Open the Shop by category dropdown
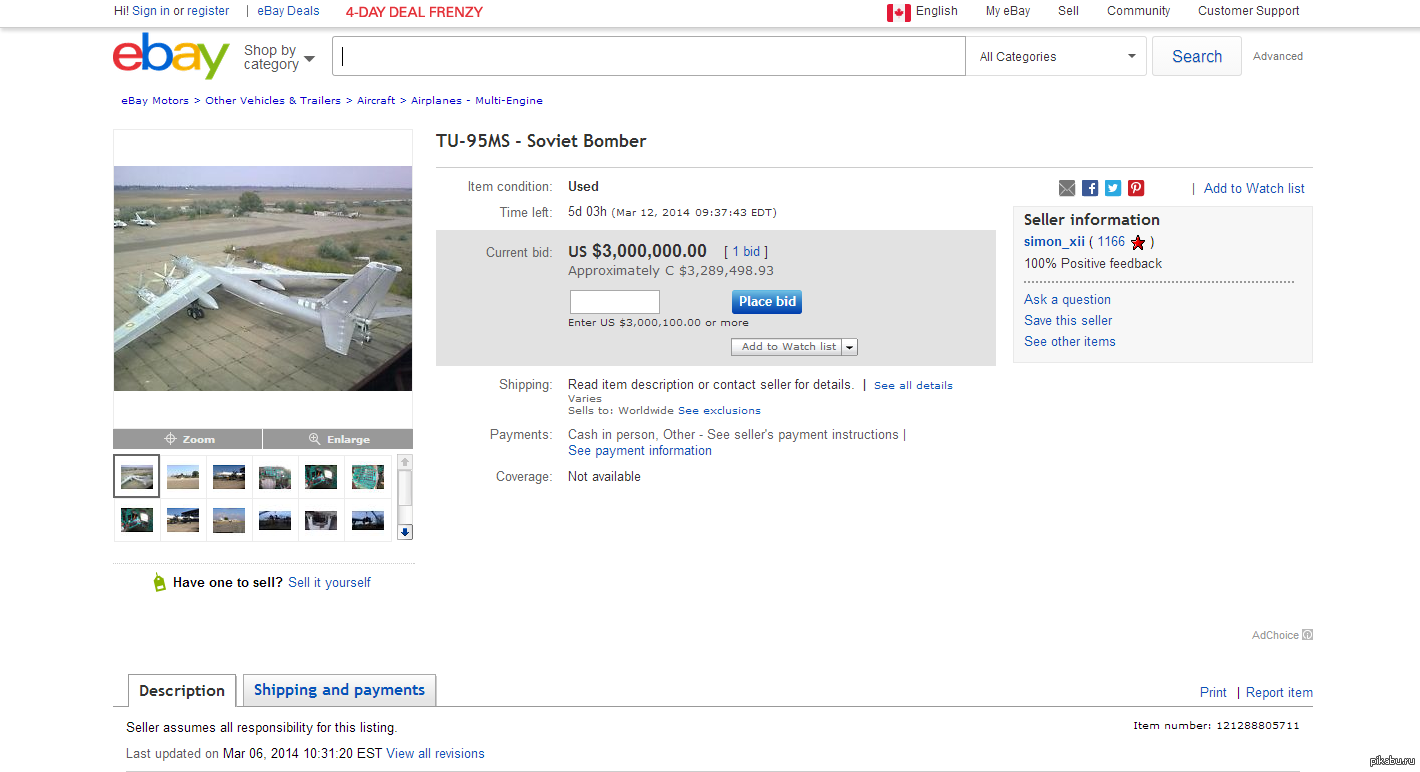Screen dimensions: 1420x772 point(278,57)
